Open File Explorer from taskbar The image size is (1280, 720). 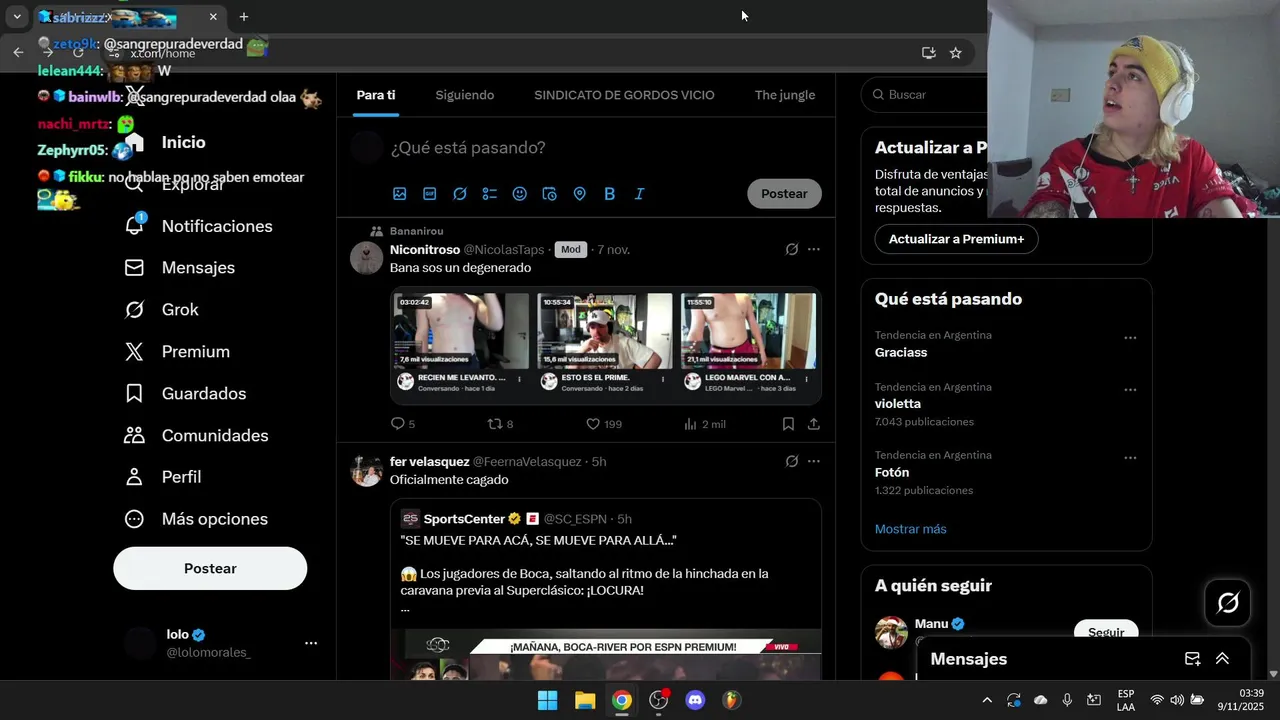[585, 700]
